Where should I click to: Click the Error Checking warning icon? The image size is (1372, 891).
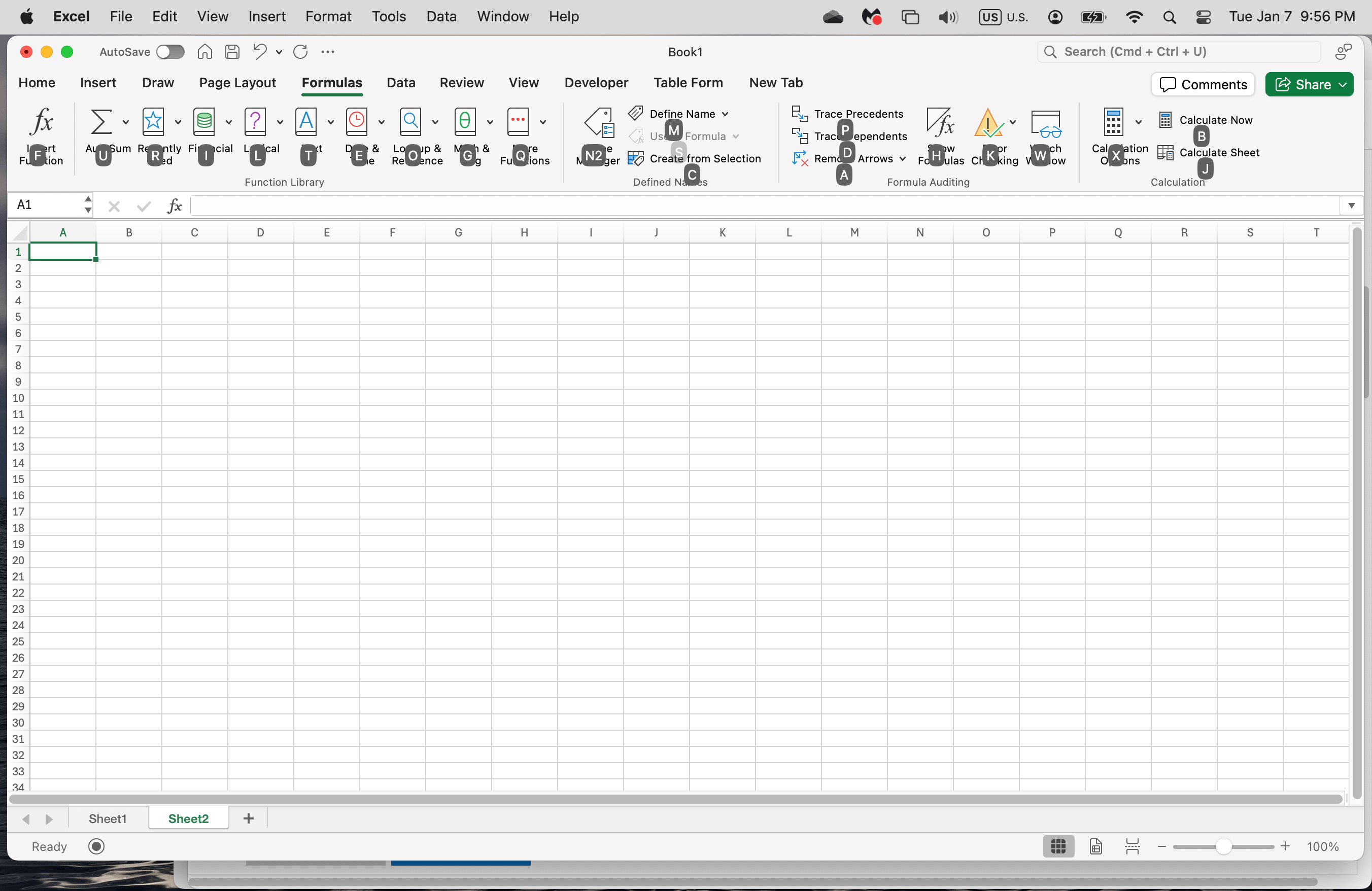point(988,123)
